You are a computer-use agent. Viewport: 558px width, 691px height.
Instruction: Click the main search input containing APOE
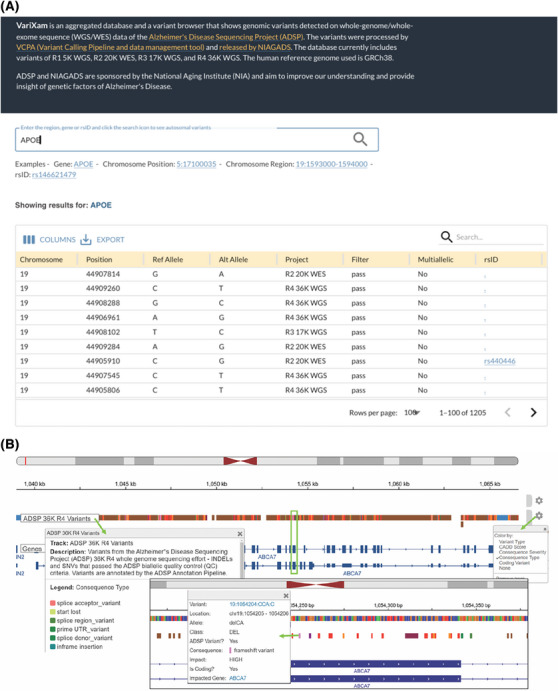197,140
